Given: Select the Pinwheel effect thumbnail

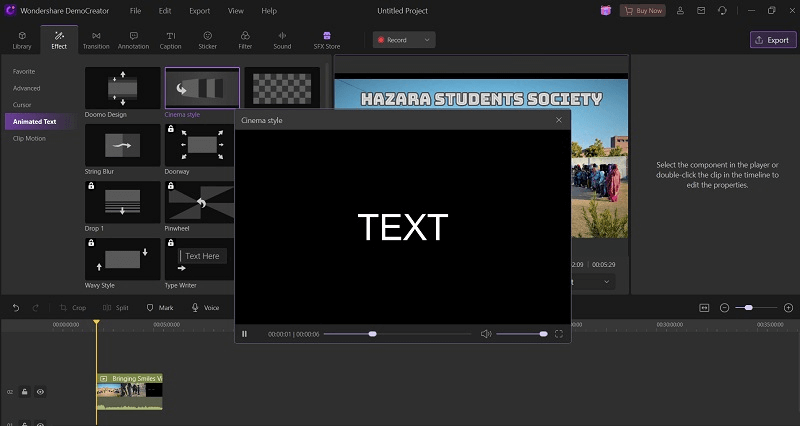Looking at the screenshot, I should pyautogui.click(x=199, y=202).
